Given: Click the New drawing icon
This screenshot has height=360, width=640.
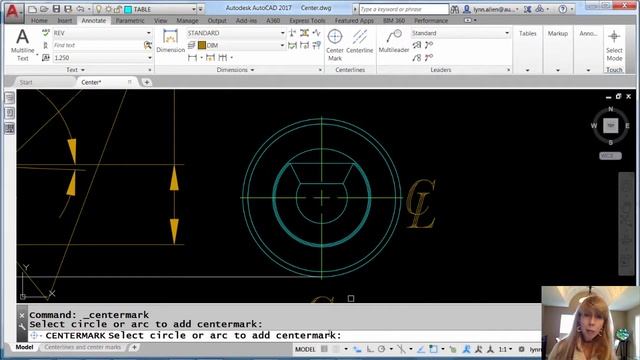Looking at the screenshot, I should click(33, 9).
